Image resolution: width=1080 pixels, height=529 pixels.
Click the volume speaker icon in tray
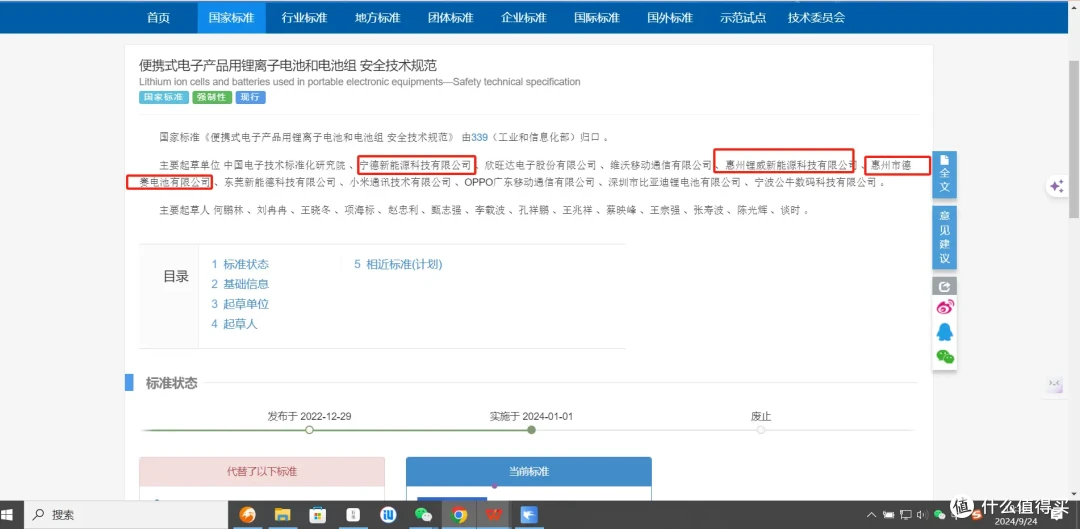(922, 515)
